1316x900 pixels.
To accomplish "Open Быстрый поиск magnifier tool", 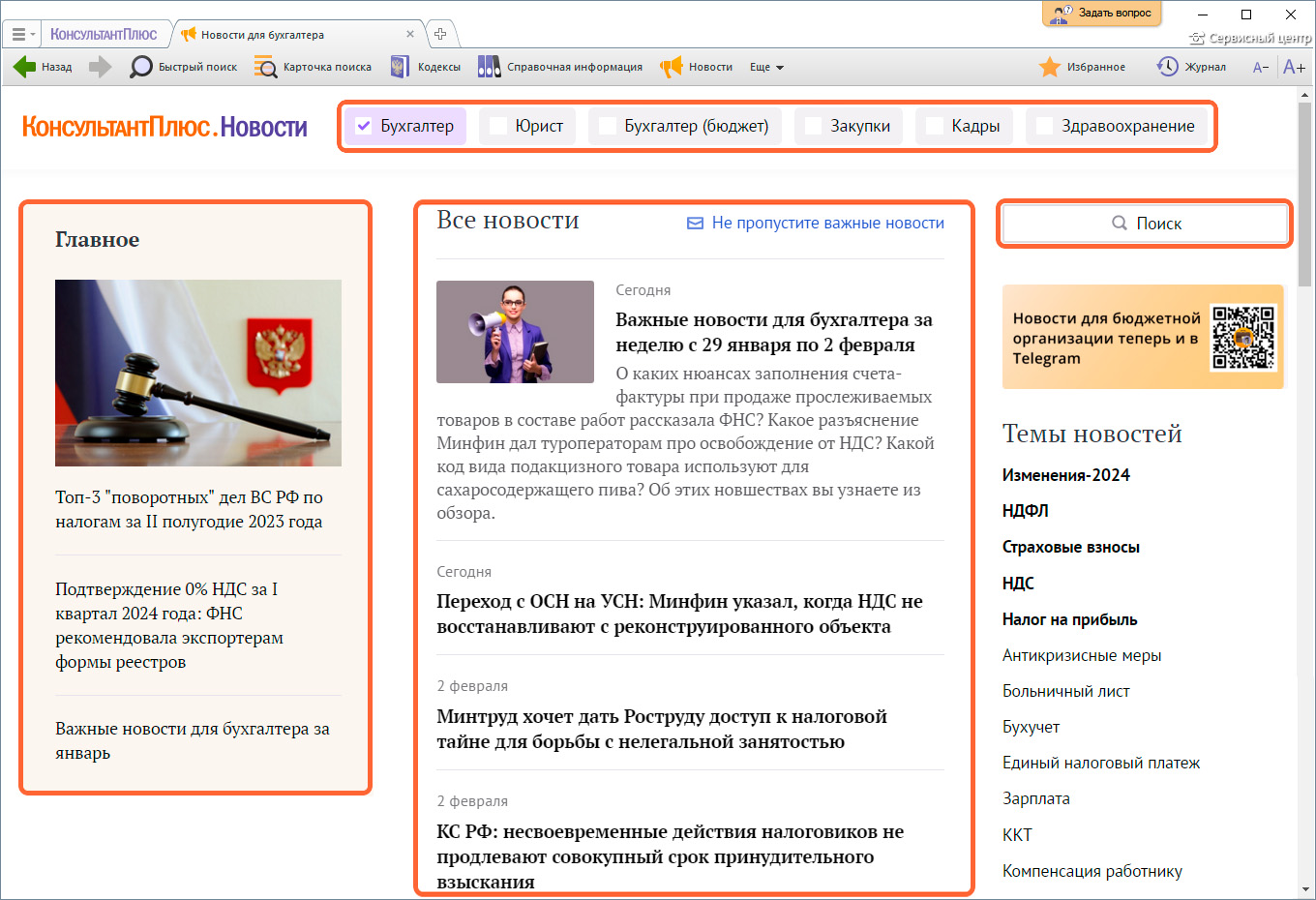I will tap(184, 67).
